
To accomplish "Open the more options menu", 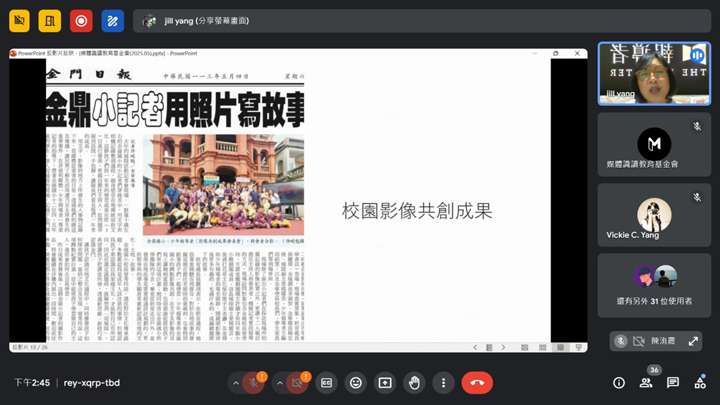I will (444, 383).
